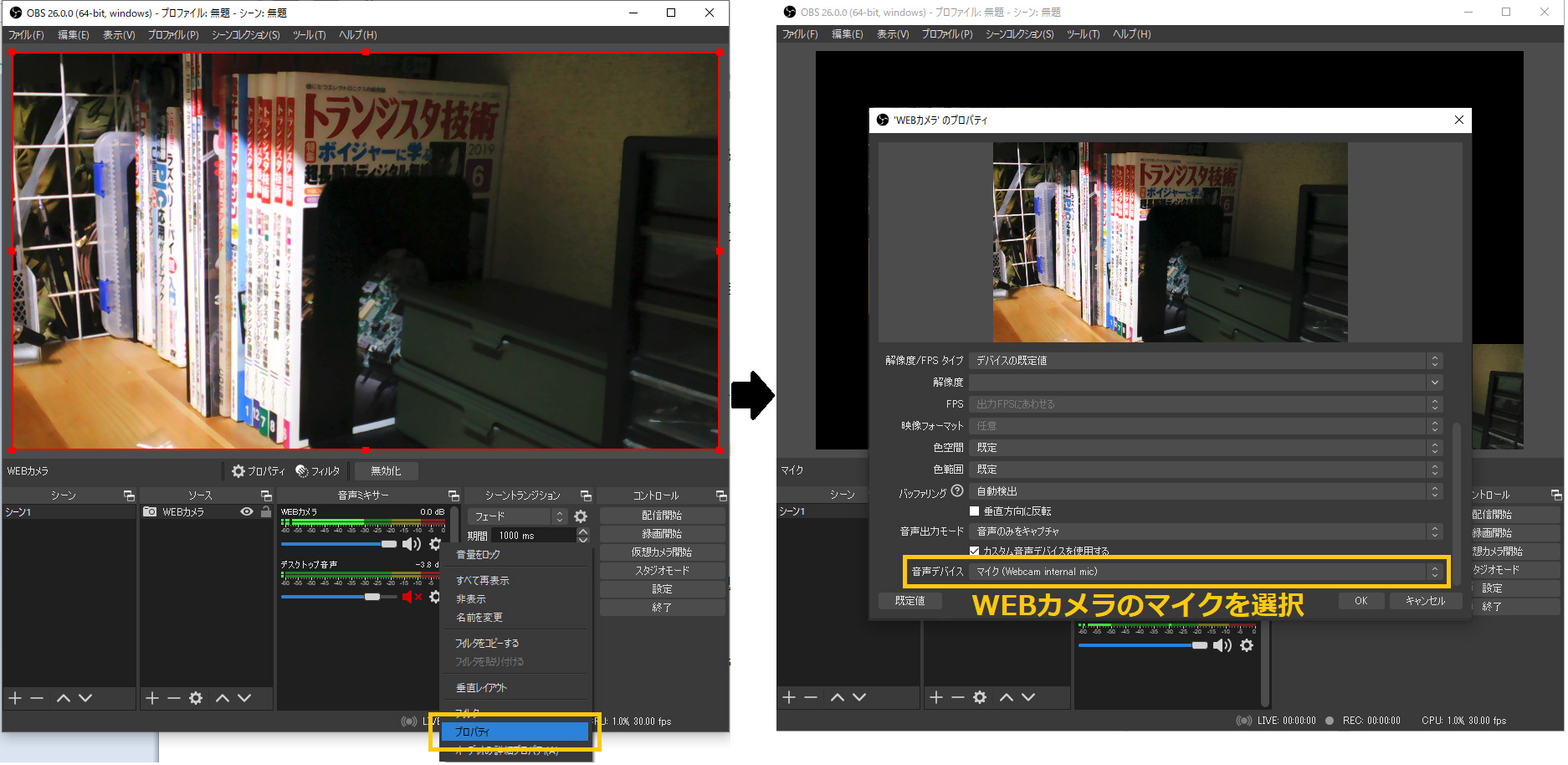Open the mixer gear icon in the right OBS window
Image resolution: width=1568 pixels, height=765 pixels.
click(1247, 645)
